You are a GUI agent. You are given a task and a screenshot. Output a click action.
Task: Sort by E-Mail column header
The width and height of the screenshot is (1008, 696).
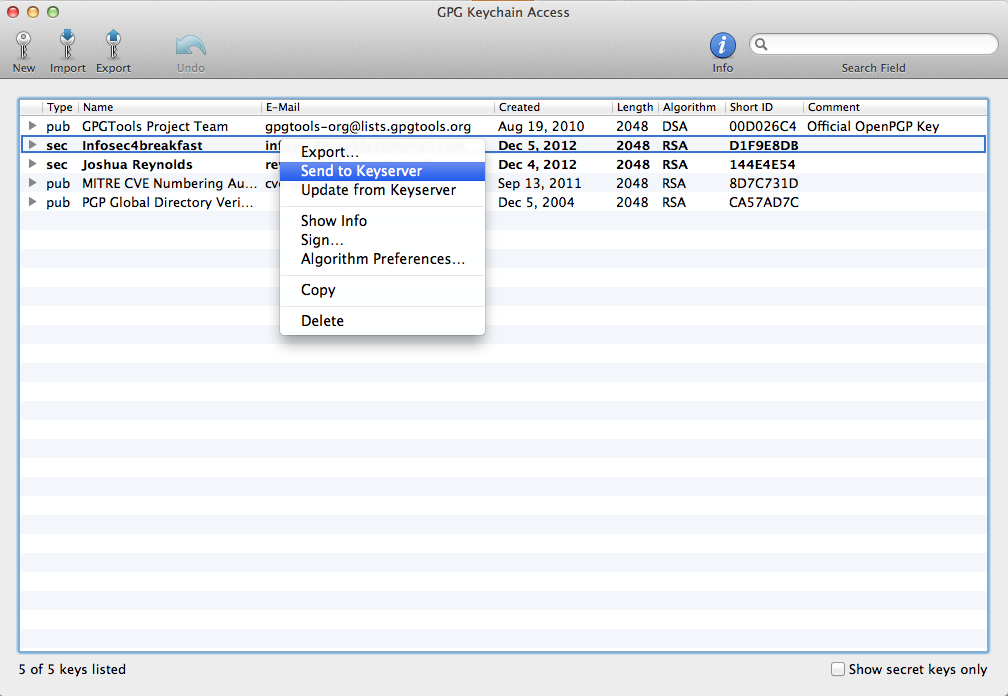[x=378, y=107]
